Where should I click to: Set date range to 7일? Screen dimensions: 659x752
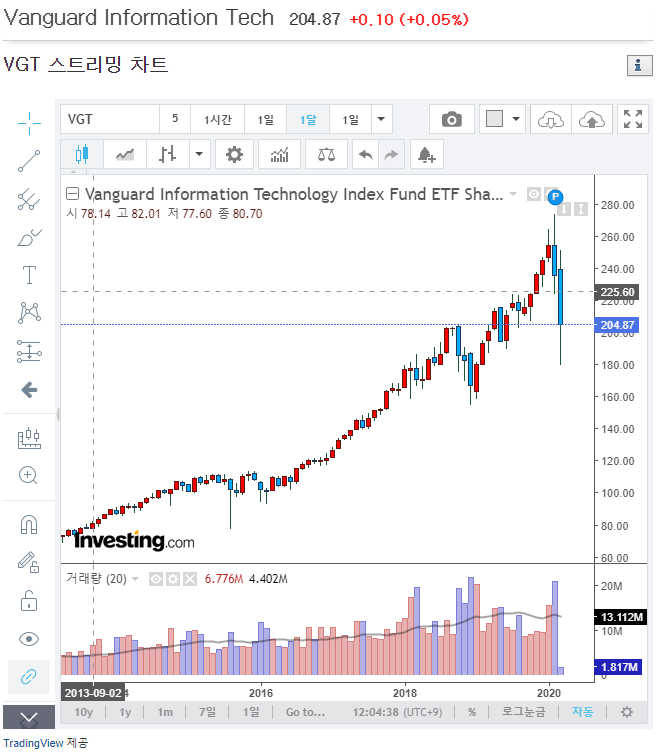207,712
